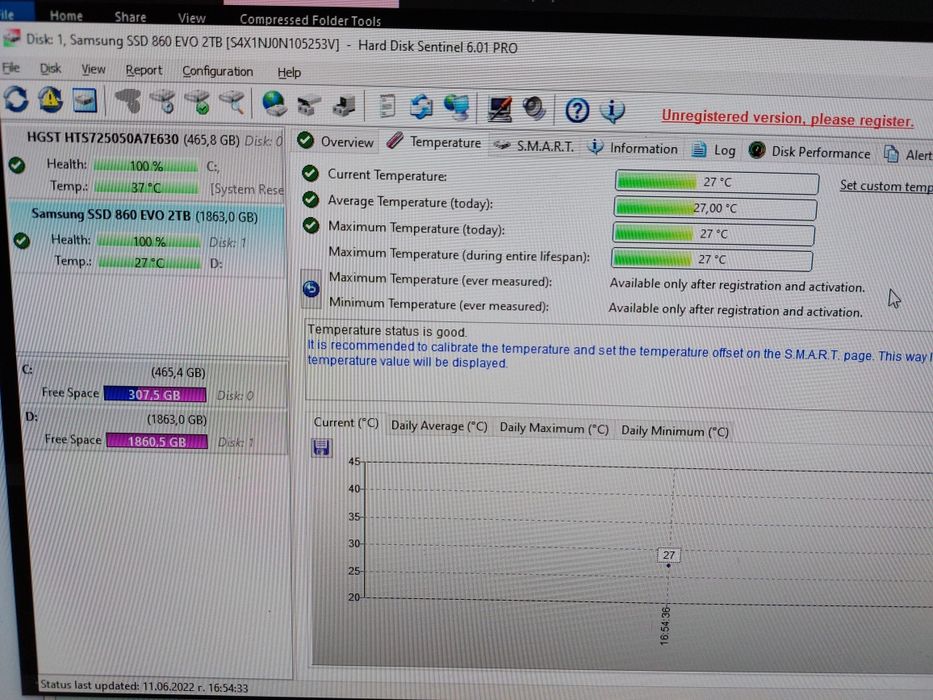Open the Disk menu
Viewport: 933px width, 700px height.
tap(51, 68)
